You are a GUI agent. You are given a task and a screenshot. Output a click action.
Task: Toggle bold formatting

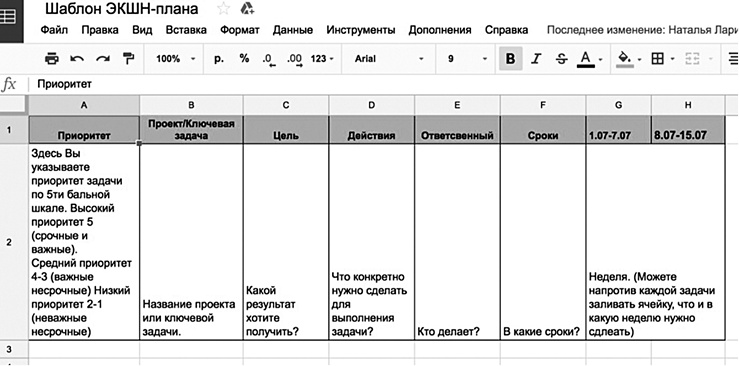[510, 59]
